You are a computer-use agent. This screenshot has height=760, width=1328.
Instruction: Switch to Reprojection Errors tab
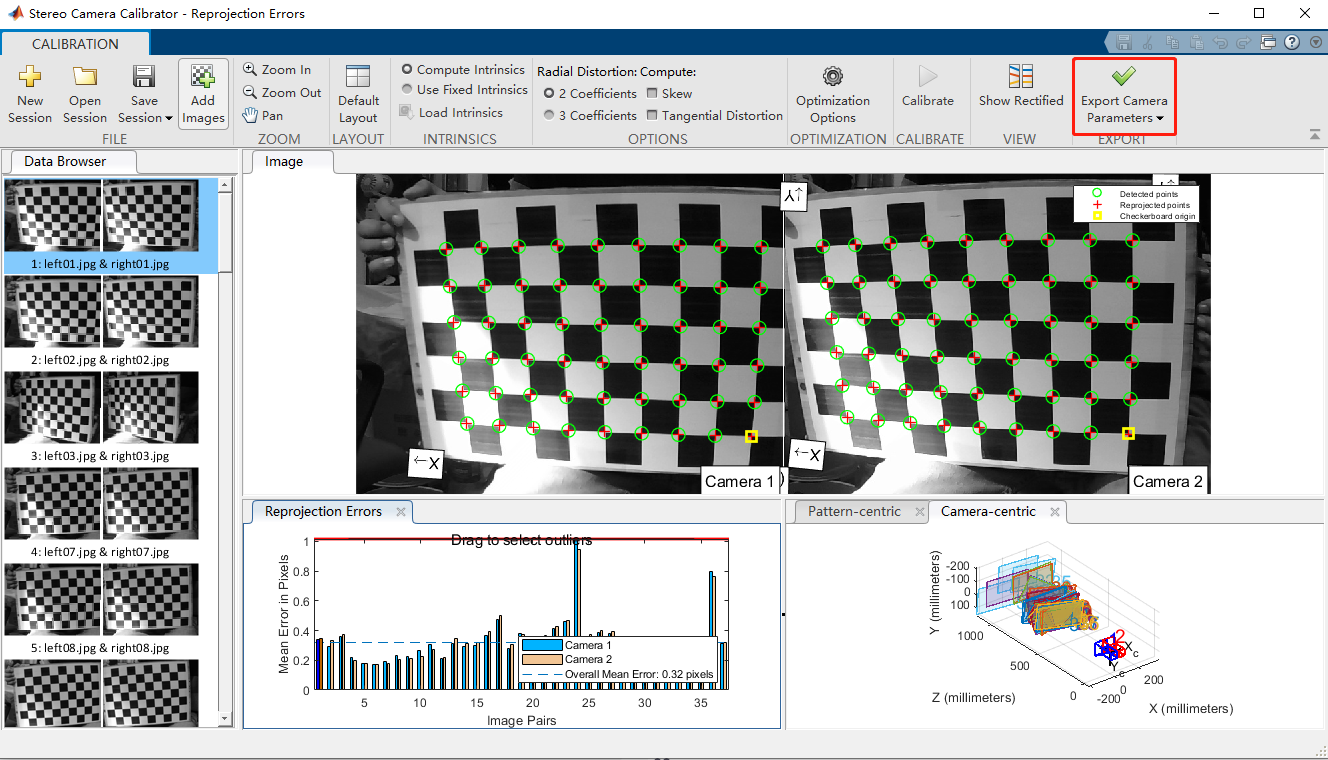[x=323, y=511]
